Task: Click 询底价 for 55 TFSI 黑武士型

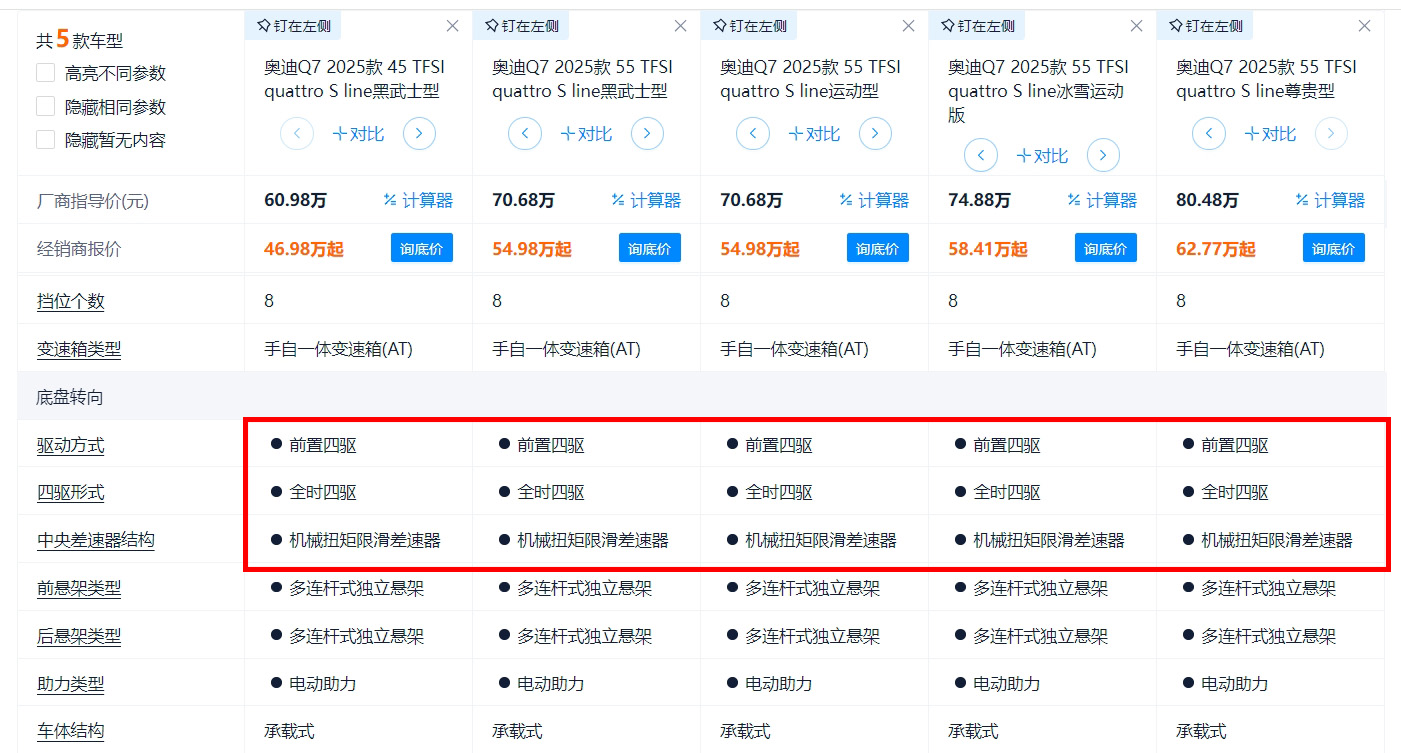Action: click(650, 248)
